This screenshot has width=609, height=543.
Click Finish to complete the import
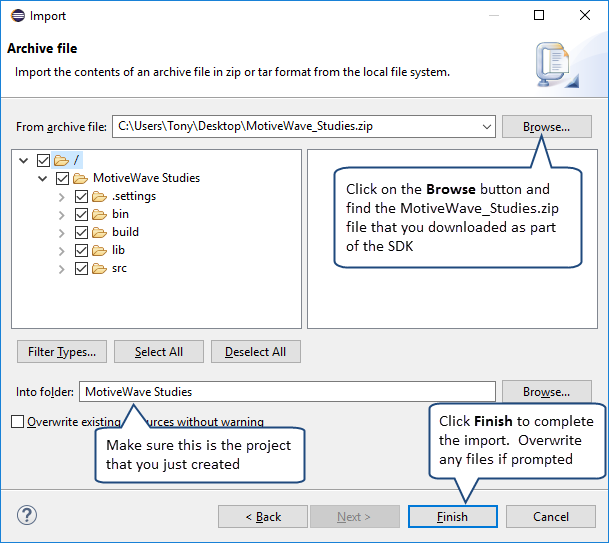pyautogui.click(x=452, y=516)
